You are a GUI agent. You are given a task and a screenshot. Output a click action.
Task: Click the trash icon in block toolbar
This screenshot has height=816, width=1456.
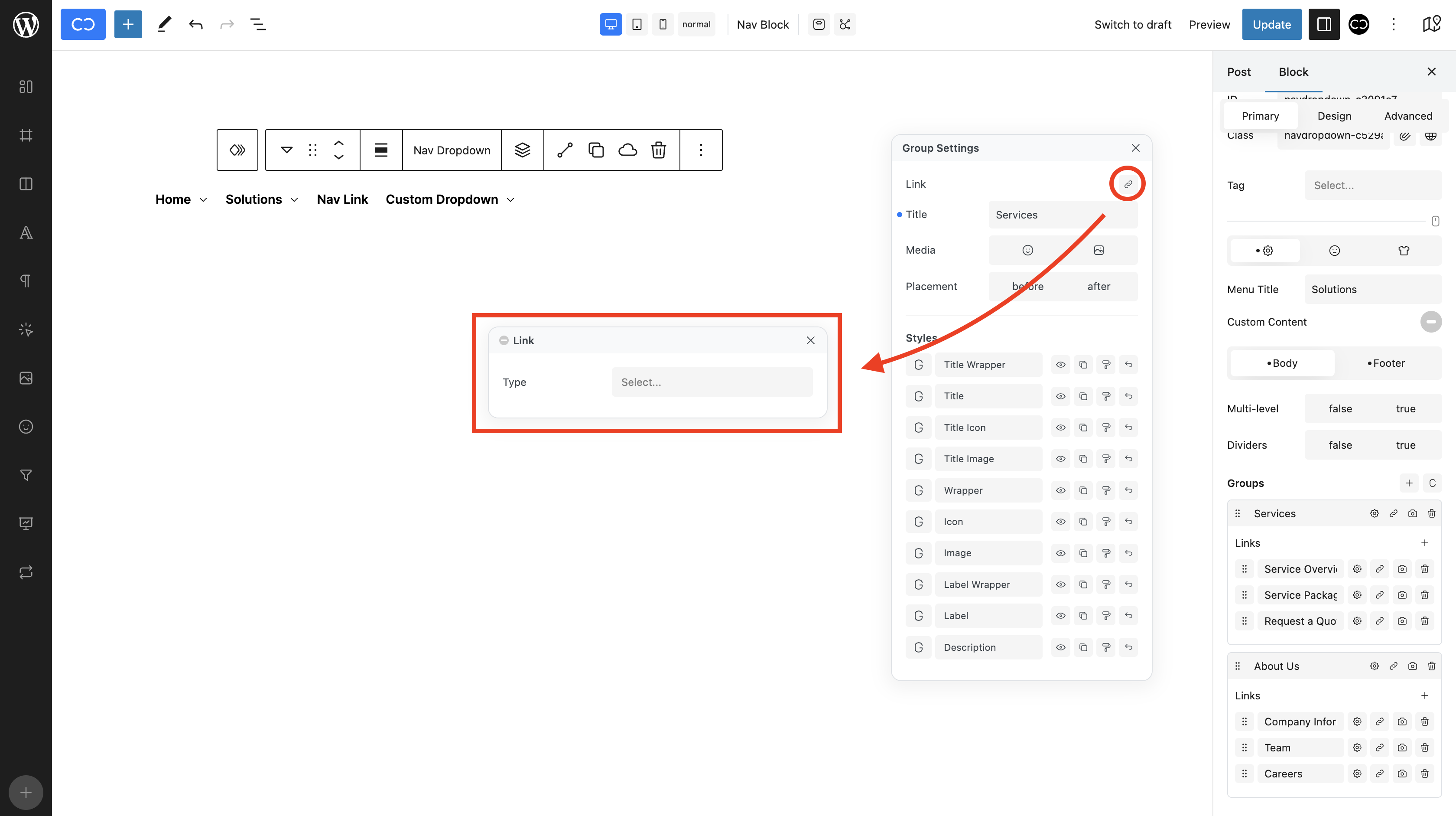659,150
